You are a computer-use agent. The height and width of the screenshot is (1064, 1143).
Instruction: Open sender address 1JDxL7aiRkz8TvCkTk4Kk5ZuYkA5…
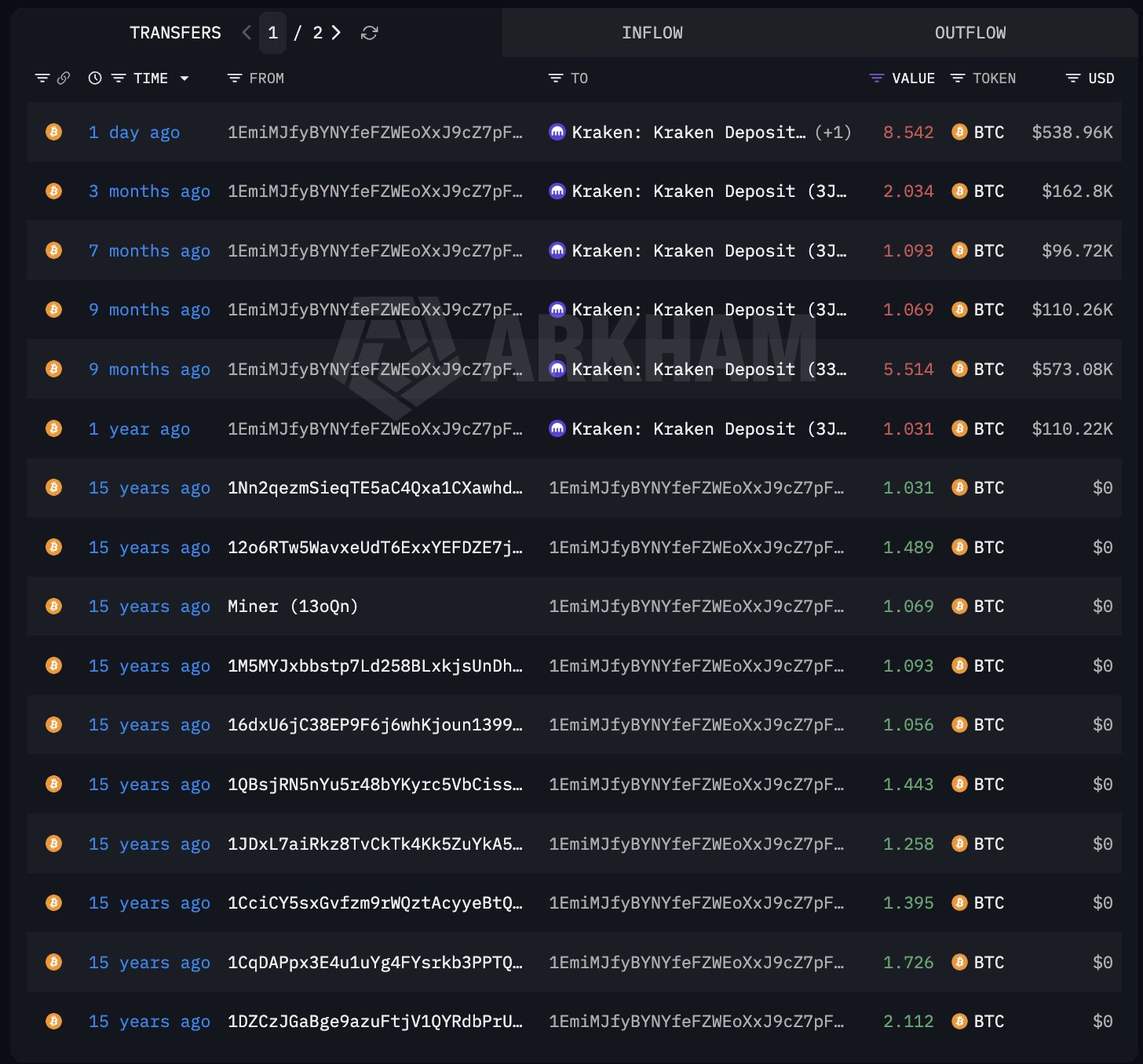(375, 844)
